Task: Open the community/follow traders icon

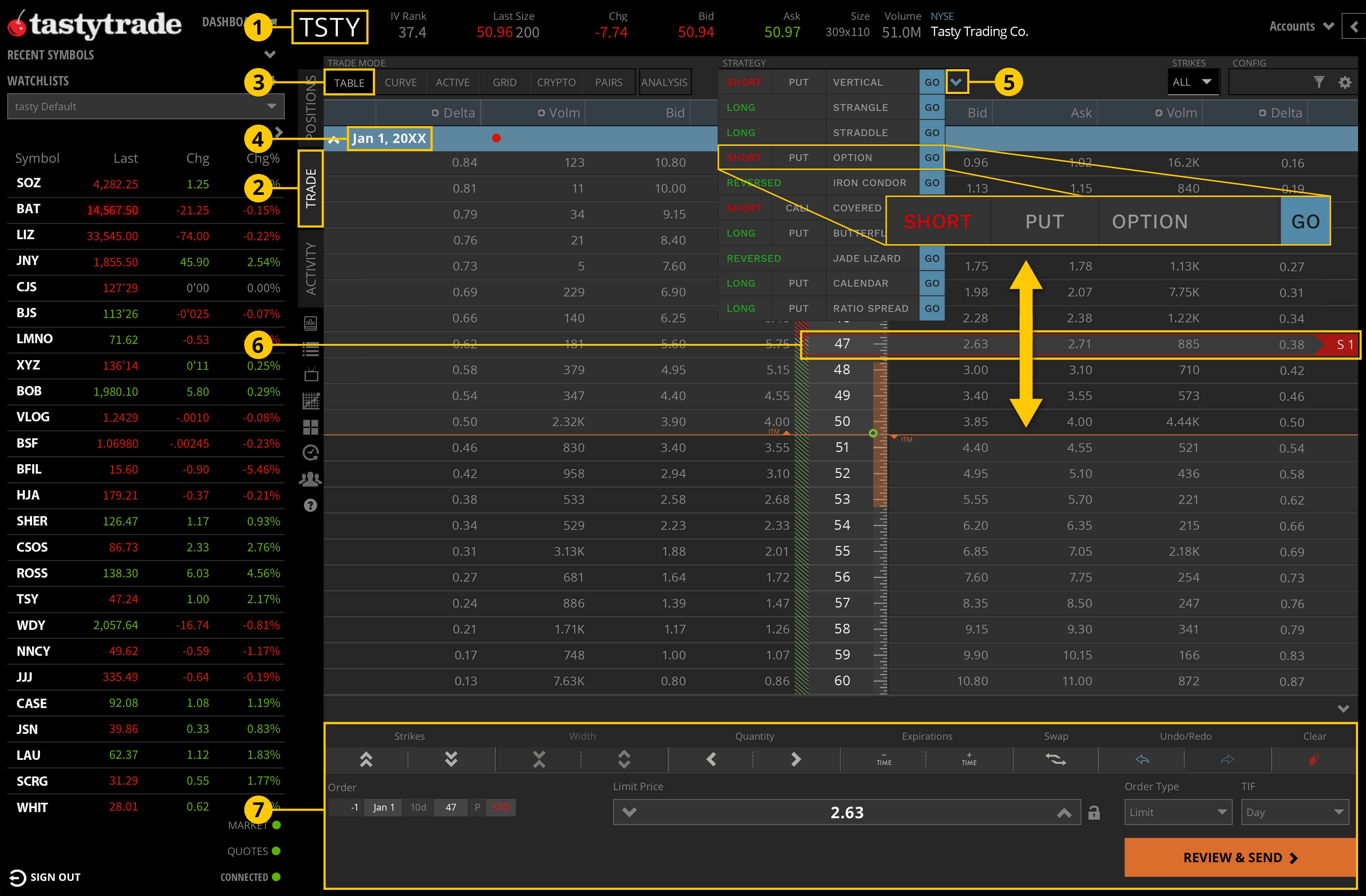Action: click(x=311, y=478)
